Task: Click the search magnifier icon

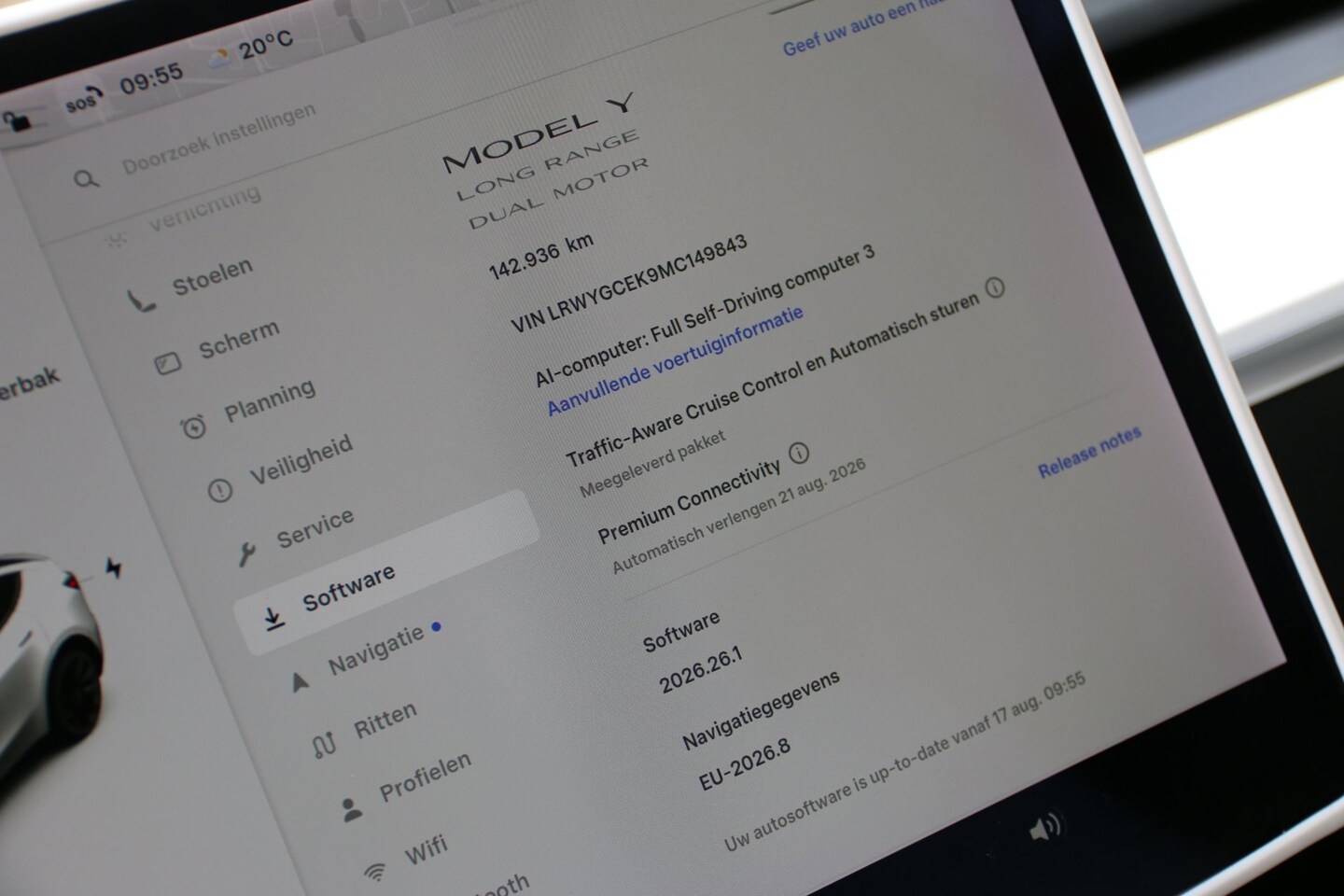Action: click(x=86, y=177)
